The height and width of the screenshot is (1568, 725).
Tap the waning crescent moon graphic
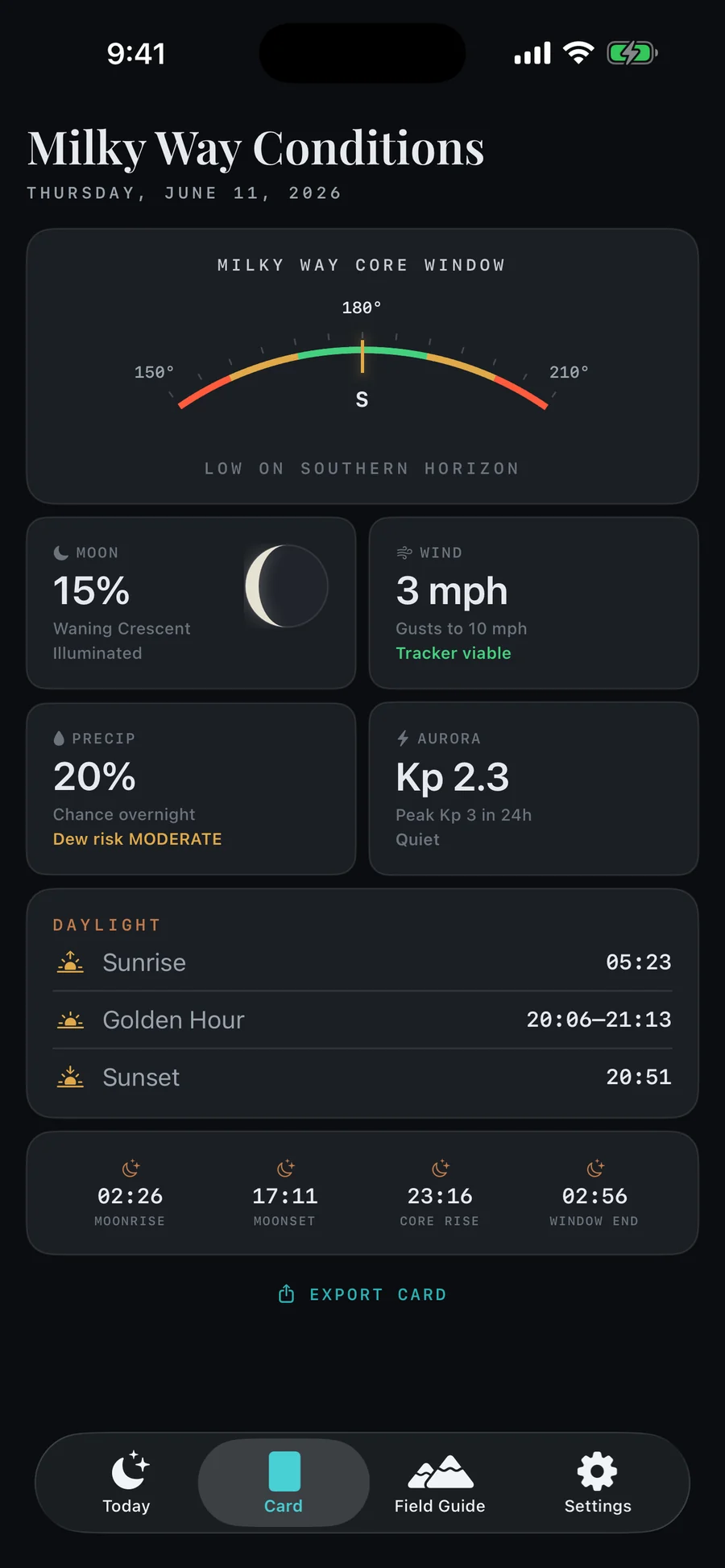(287, 585)
